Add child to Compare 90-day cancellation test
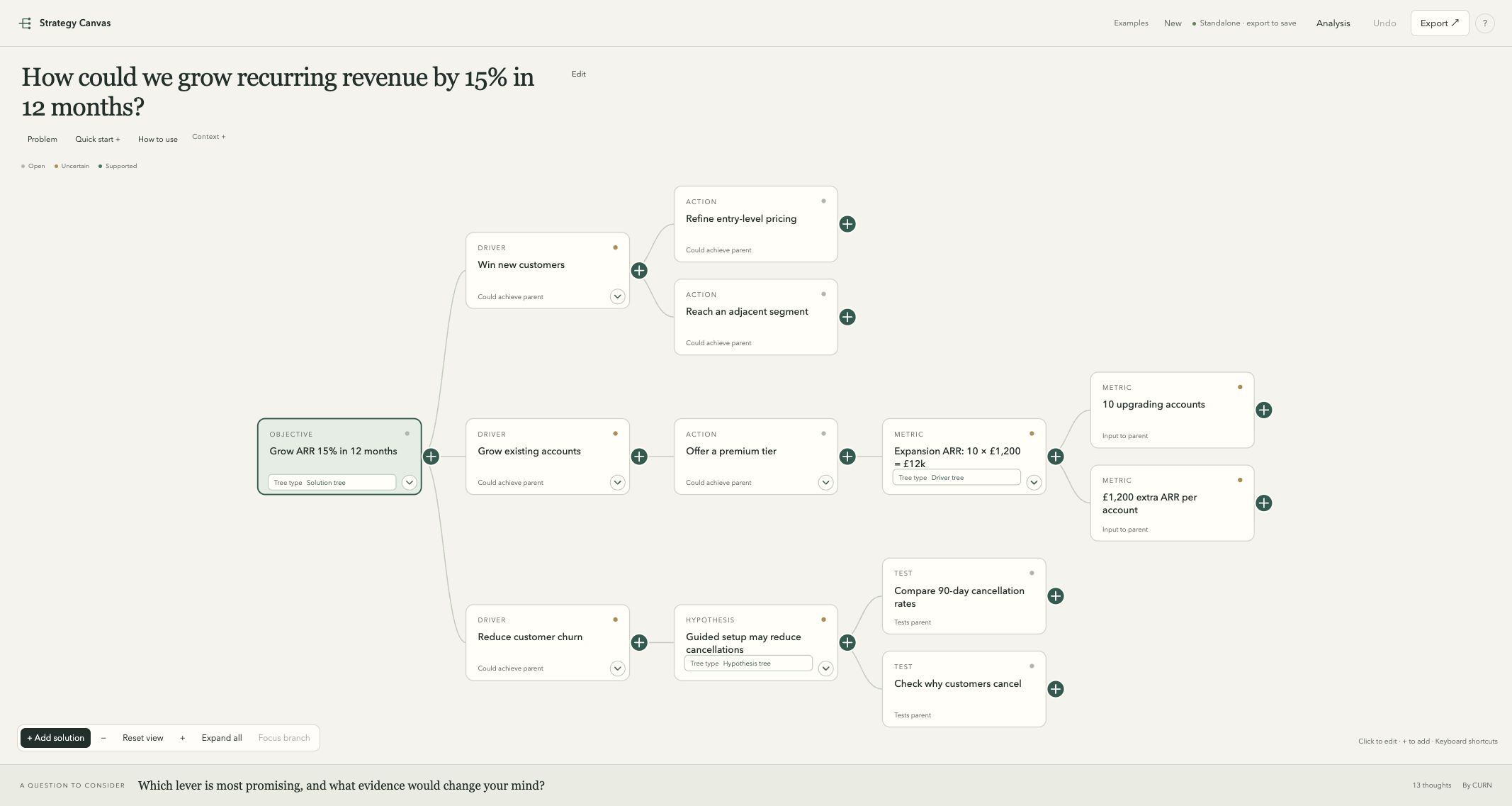This screenshot has width=1512, height=806. tap(1056, 596)
